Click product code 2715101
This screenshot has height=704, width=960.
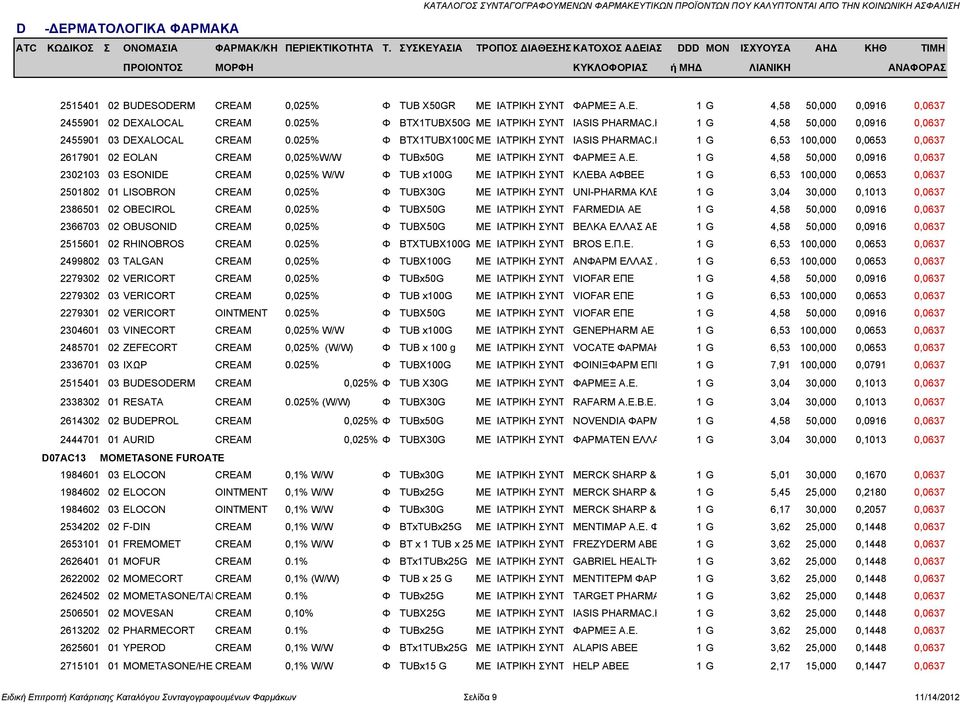[x=80, y=666]
